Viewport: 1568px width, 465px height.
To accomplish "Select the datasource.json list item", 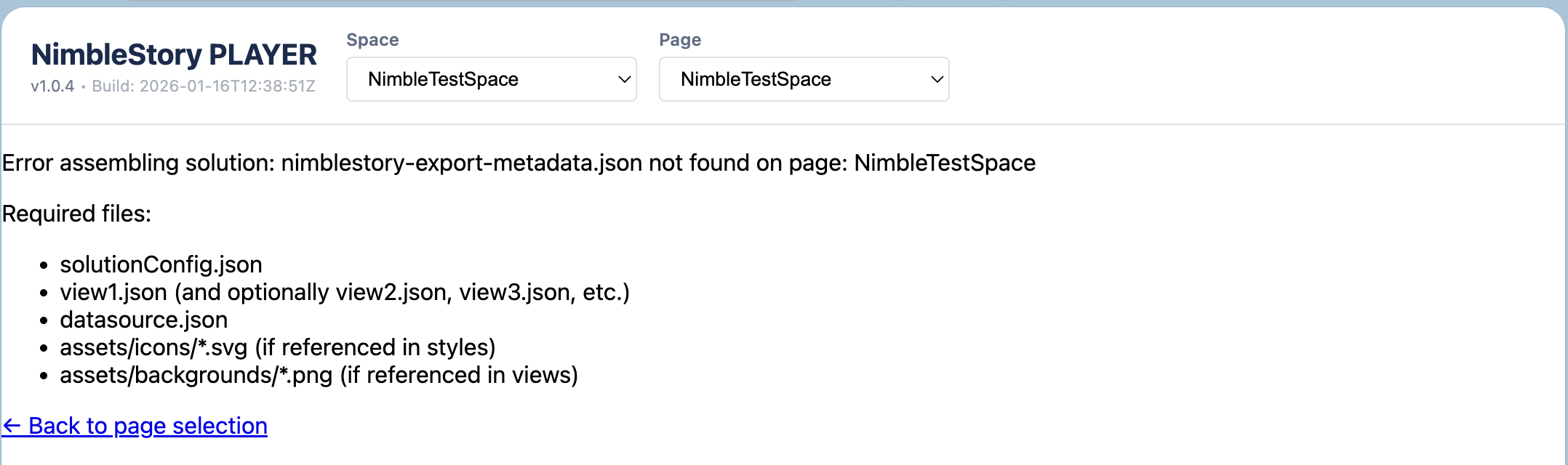I will click(x=143, y=320).
